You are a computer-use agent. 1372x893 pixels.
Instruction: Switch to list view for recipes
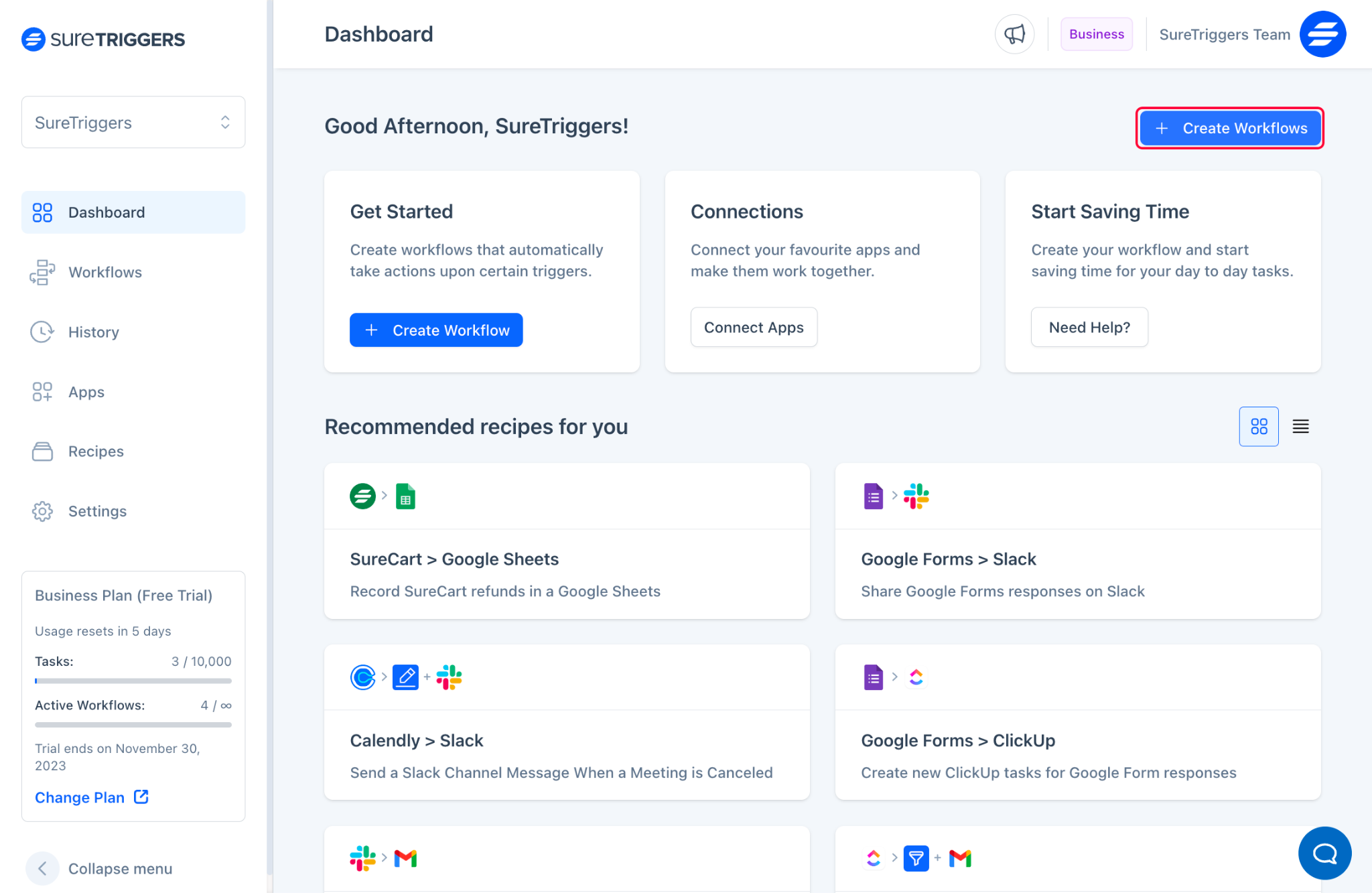[x=1301, y=426]
